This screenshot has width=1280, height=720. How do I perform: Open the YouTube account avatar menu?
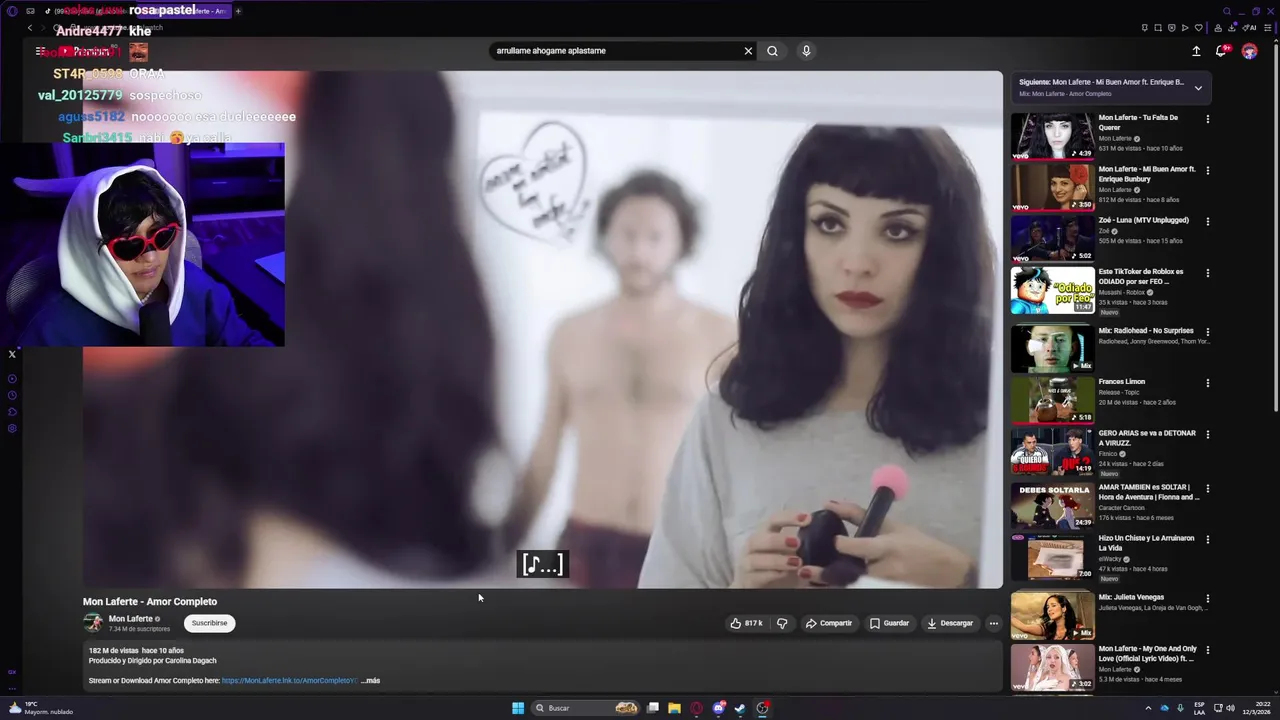point(1249,51)
